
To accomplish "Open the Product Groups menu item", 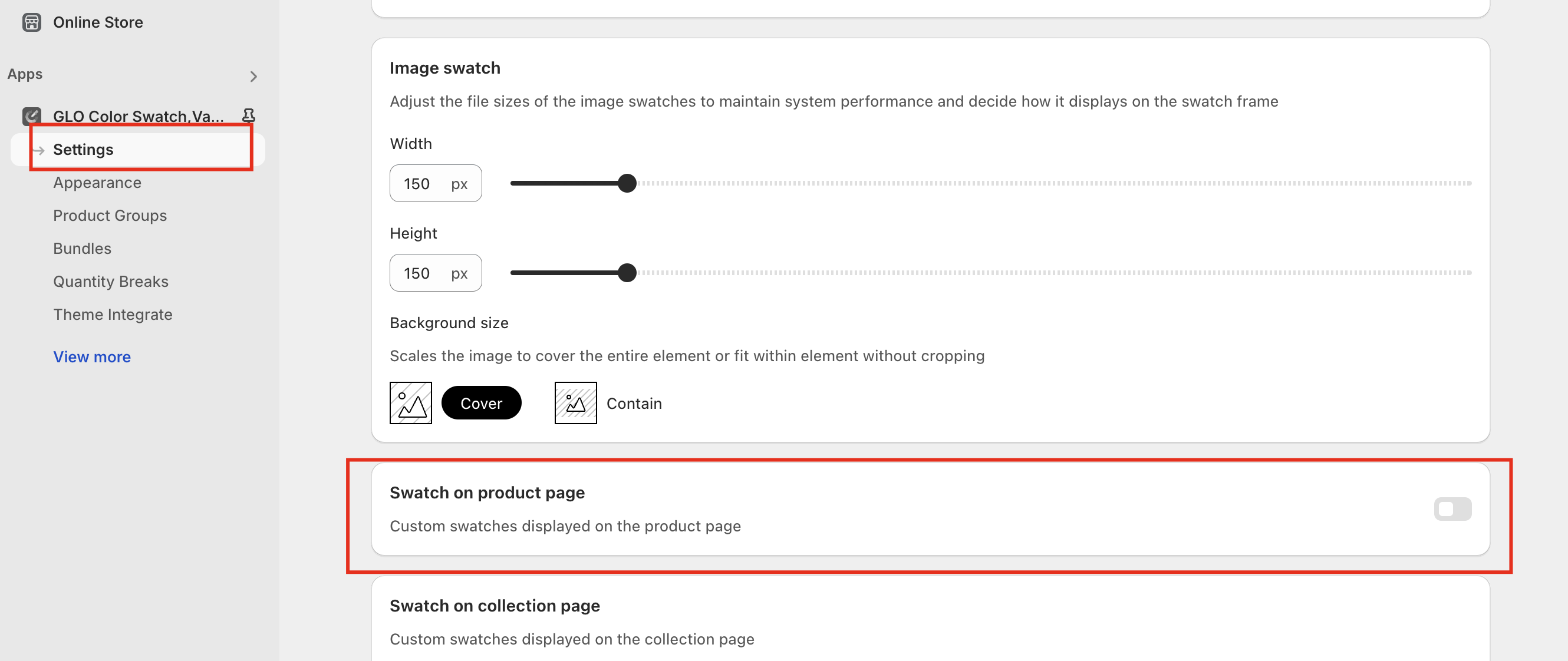I will [x=110, y=215].
